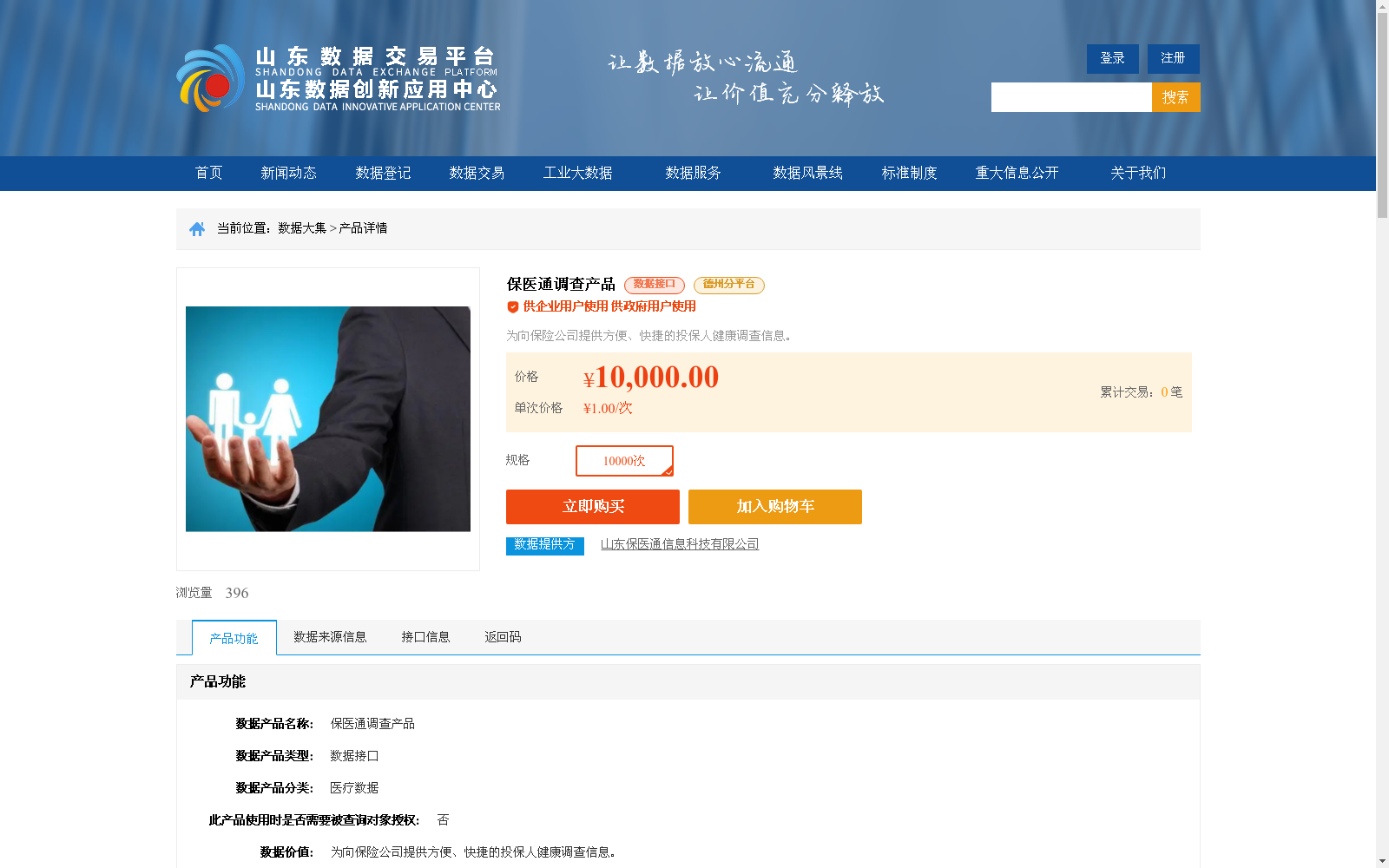Switch to the 产品功能 tab
Image resolution: width=1389 pixels, height=868 pixels.
234,638
